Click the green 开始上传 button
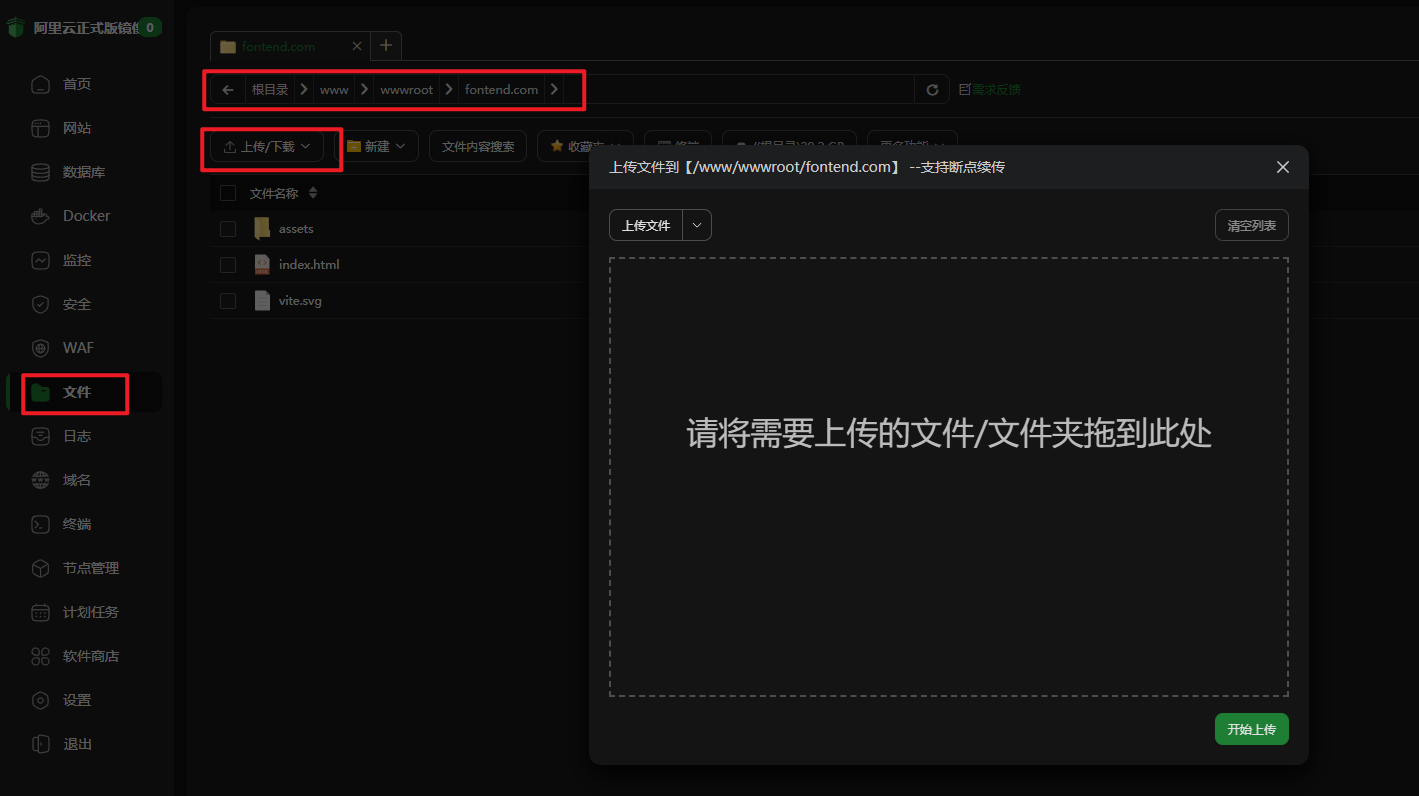Screen dimensions: 1419x796 (x=1251, y=729)
